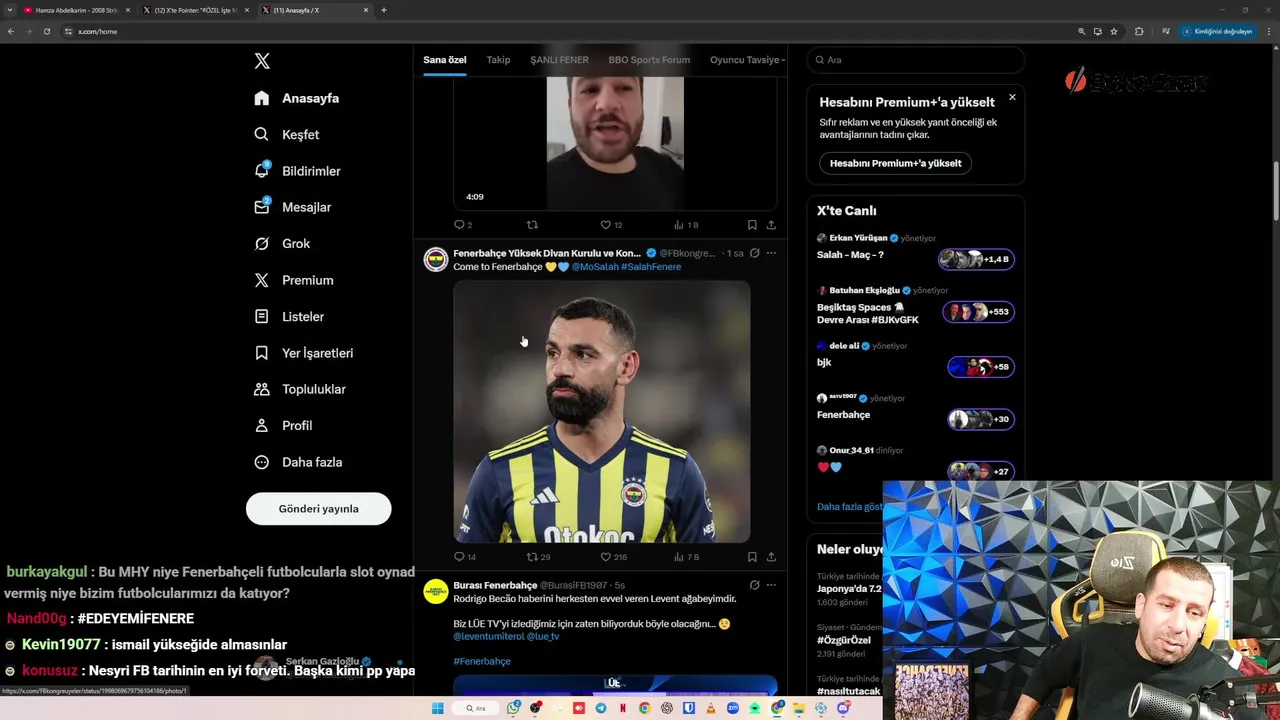Bookmark this page with the star icon

click(x=1114, y=31)
